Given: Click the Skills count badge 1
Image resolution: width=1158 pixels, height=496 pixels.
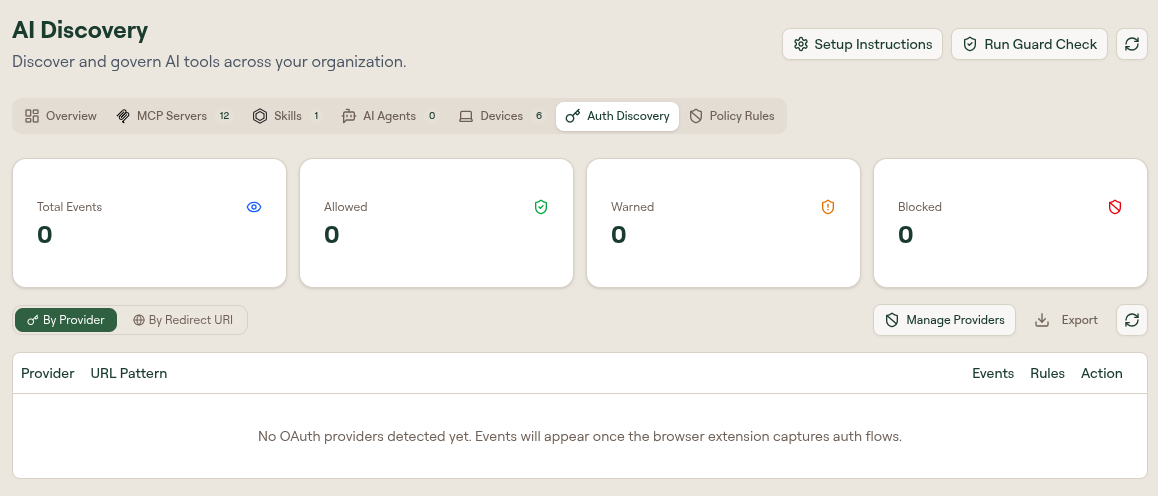Looking at the screenshot, I should point(316,116).
